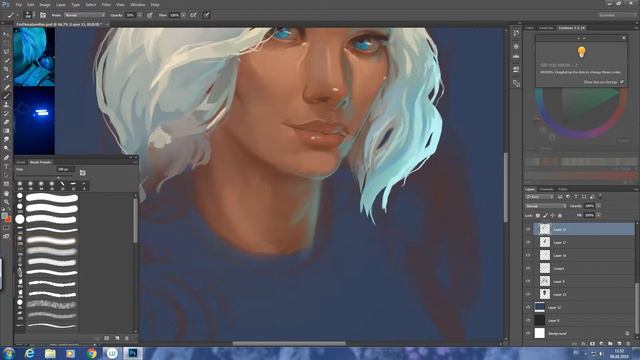
Task: Open Internet Explorer from the taskbar
Action: (x=29, y=353)
